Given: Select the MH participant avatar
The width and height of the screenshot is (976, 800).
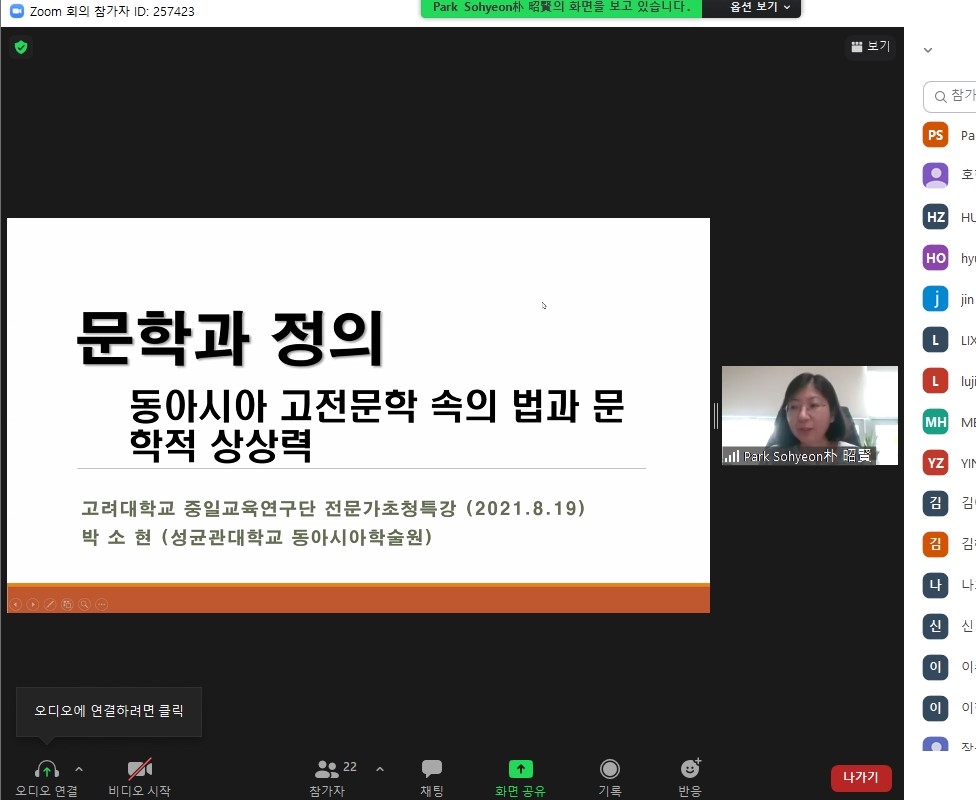Looking at the screenshot, I should (935, 422).
